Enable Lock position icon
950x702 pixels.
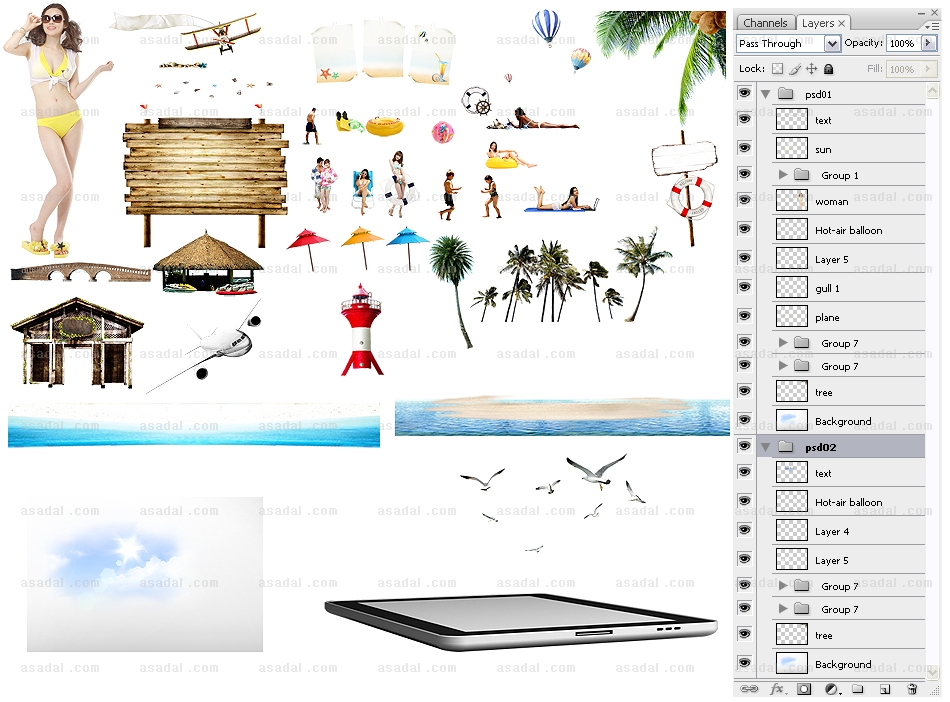click(x=811, y=69)
